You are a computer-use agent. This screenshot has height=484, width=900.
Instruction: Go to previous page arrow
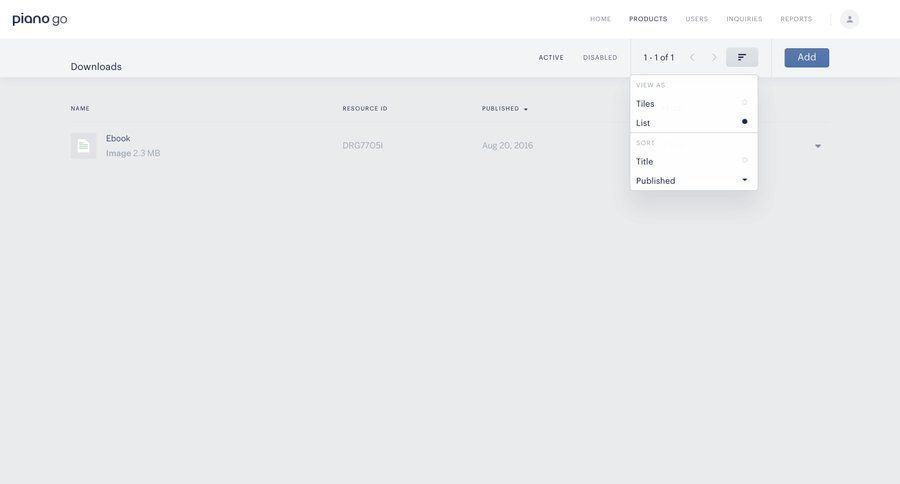[692, 57]
